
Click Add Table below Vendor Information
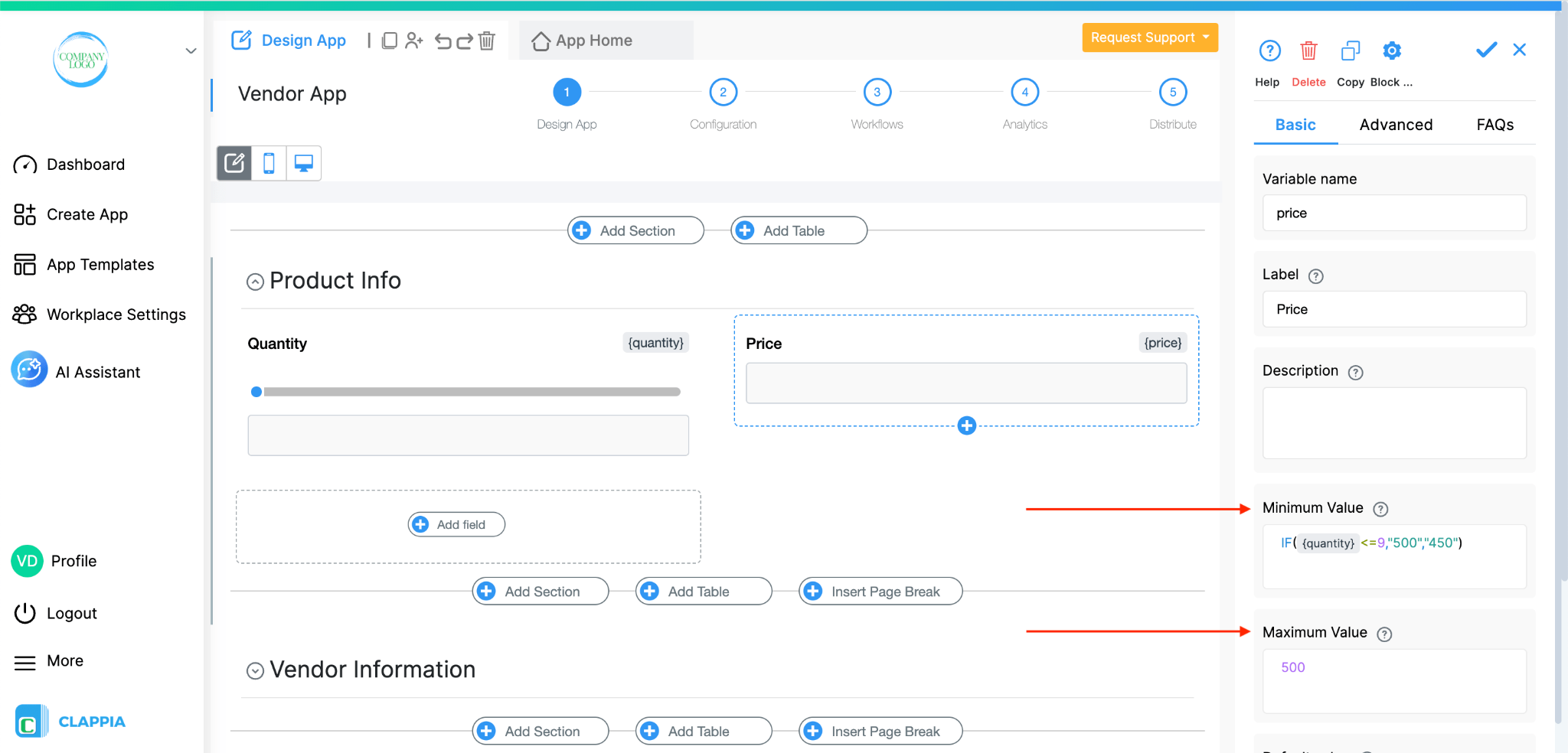pyautogui.click(x=704, y=732)
